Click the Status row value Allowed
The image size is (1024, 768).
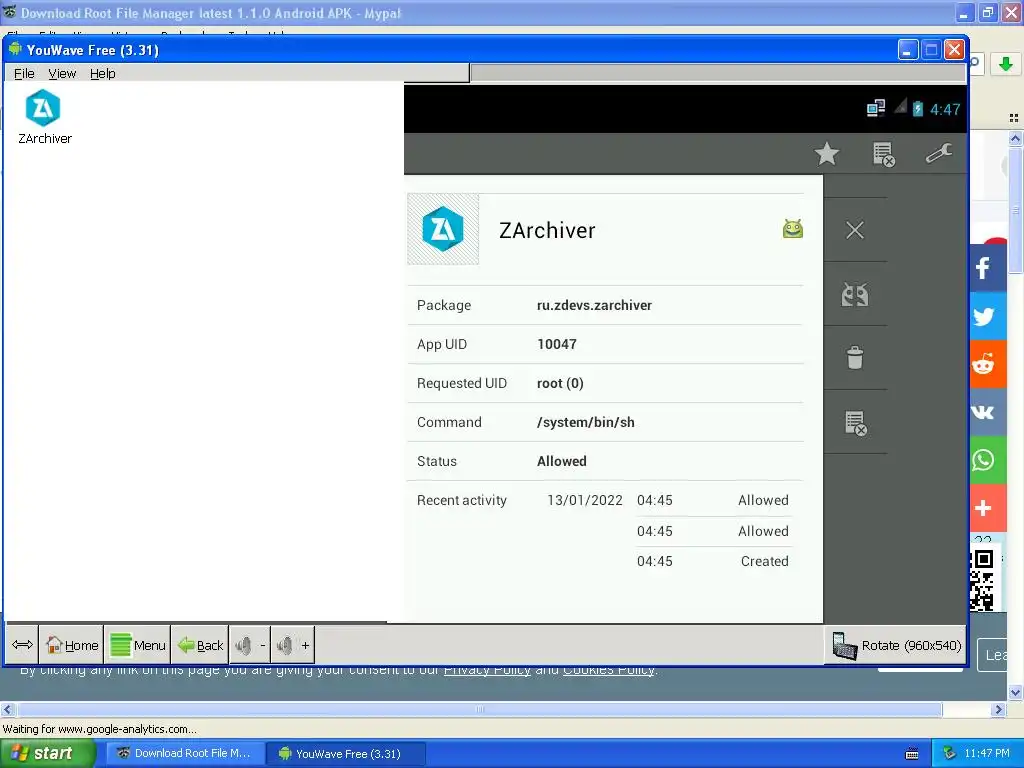click(x=562, y=461)
